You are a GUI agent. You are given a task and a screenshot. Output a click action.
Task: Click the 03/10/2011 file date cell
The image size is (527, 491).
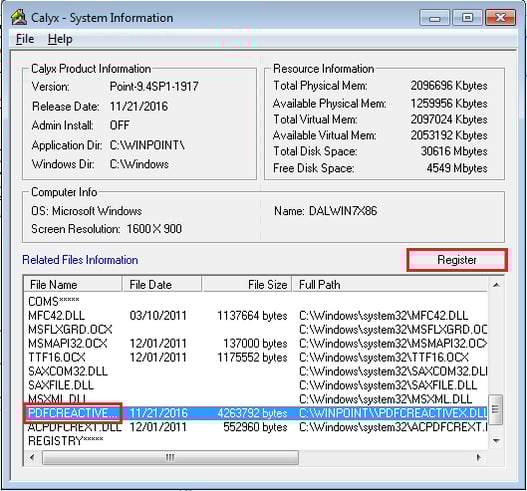click(158, 316)
